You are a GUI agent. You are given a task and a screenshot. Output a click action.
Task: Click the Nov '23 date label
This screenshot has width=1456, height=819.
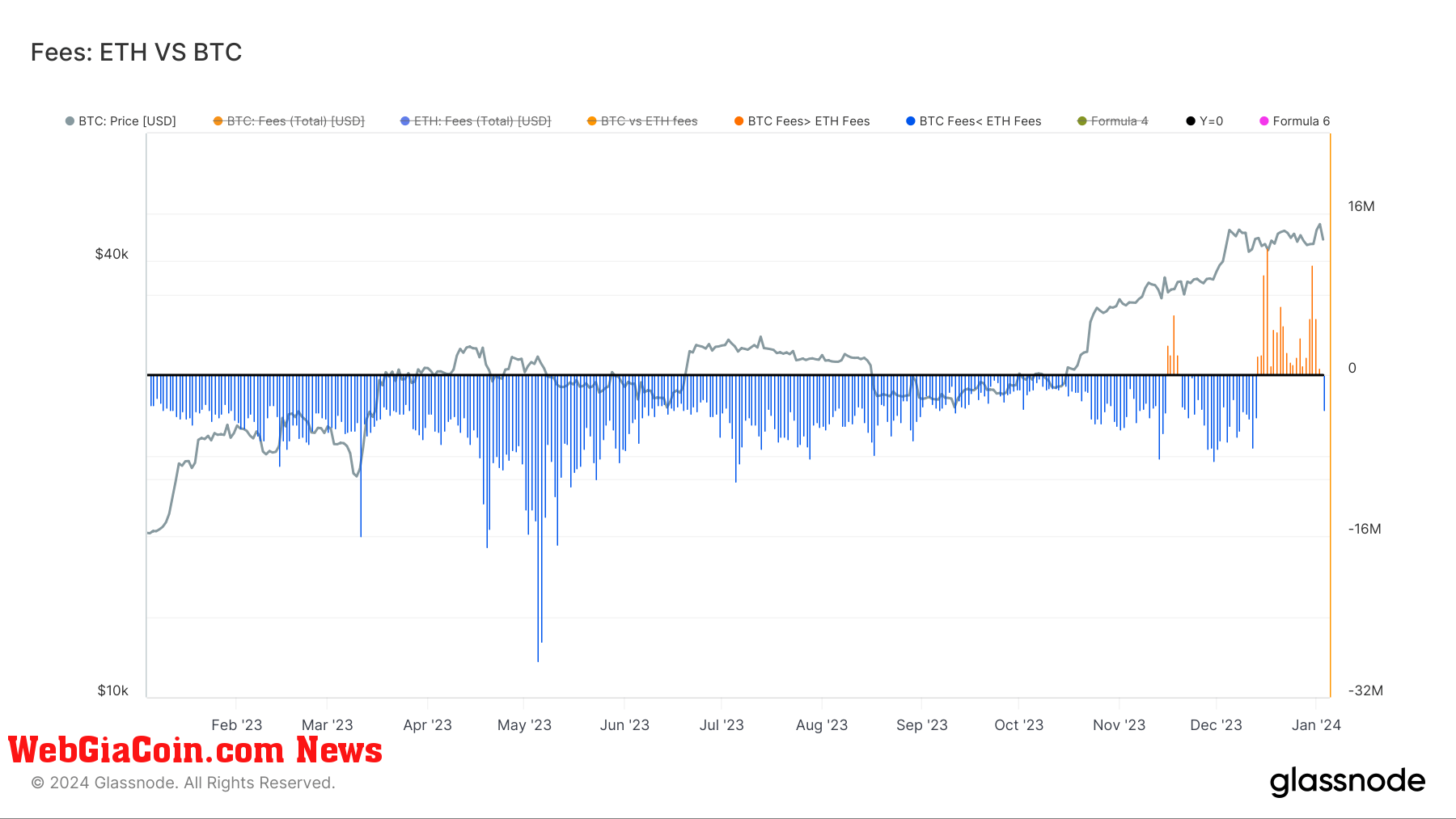tap(1119, 725)
